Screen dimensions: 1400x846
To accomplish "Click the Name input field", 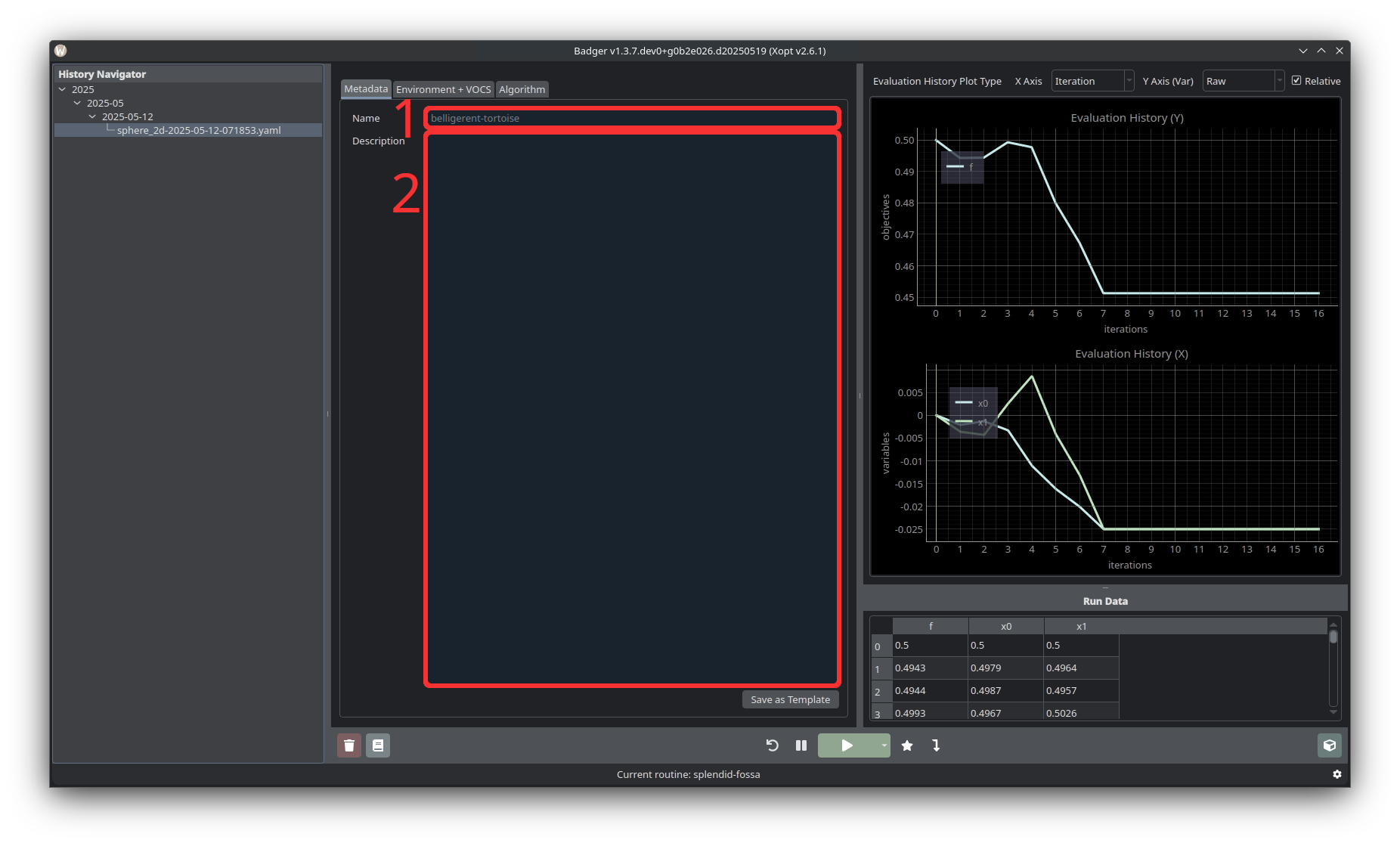I will pyautogui.click(x=632, y=118).
